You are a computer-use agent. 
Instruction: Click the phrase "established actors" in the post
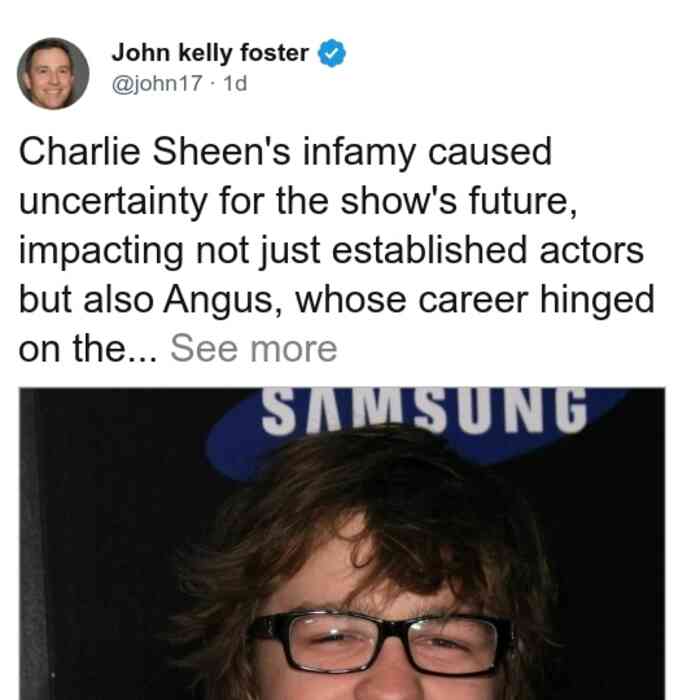[488, 250]
